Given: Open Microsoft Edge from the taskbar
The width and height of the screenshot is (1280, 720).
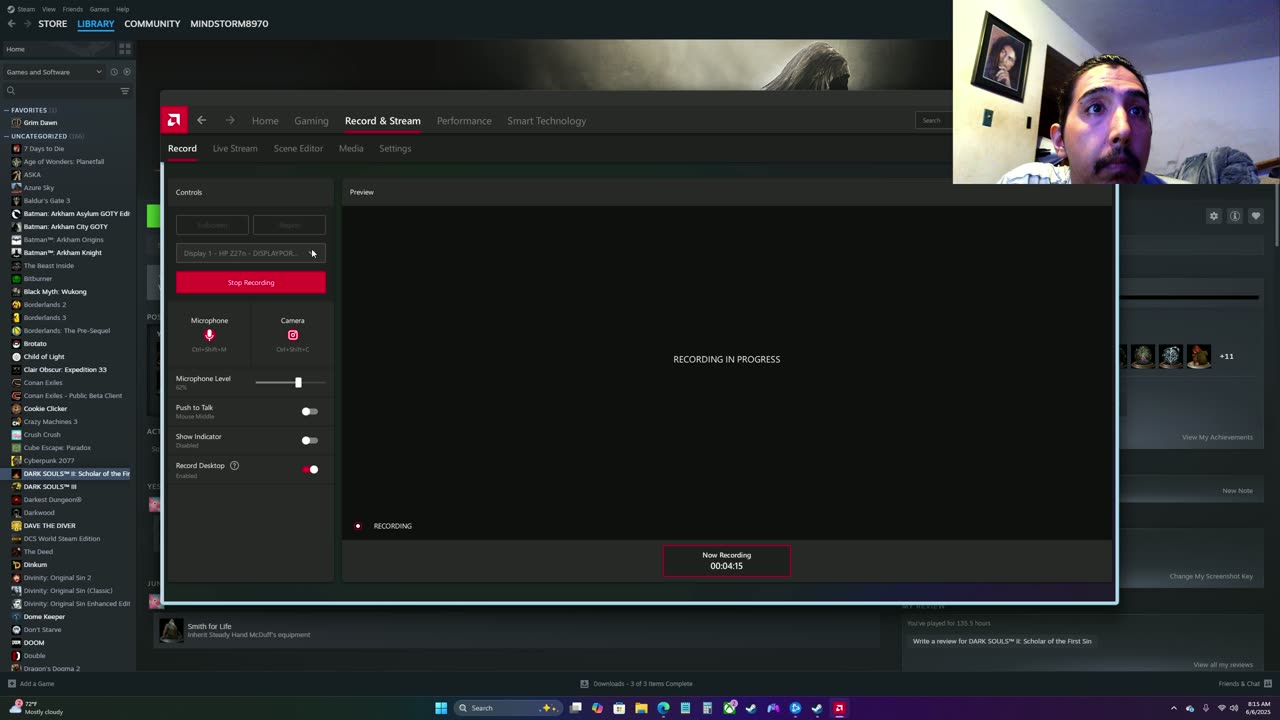Looking at the screenshot, I should tap(663, 708).
